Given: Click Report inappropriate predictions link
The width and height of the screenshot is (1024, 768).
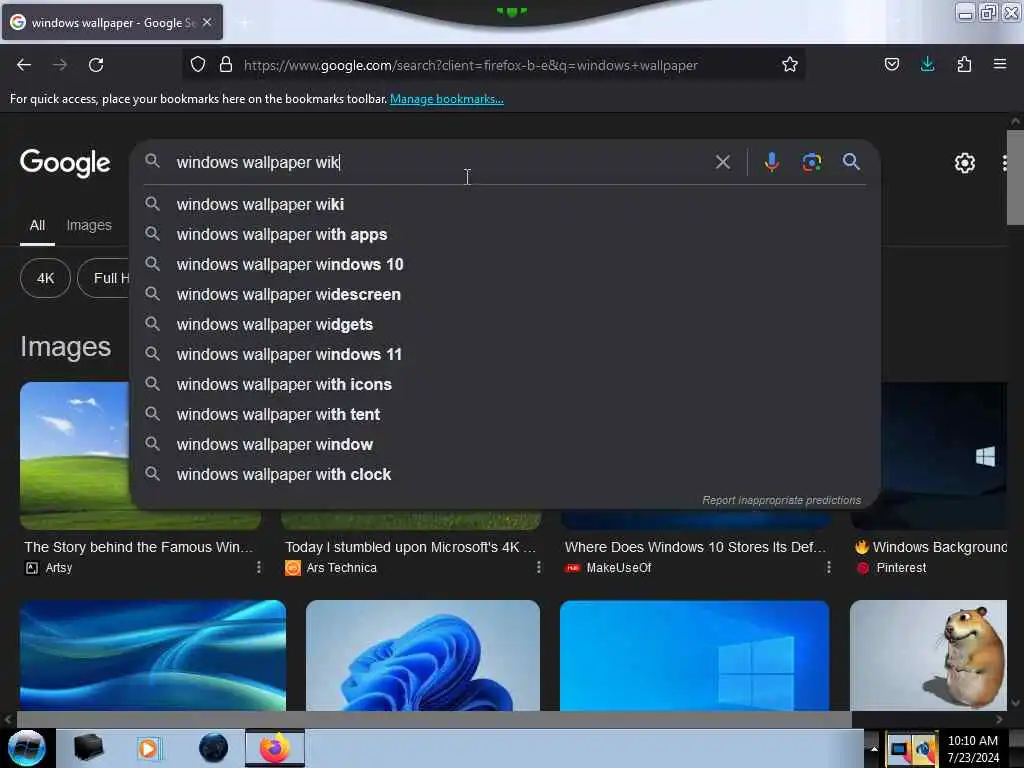Looking at the screenshot, I should coord(782,500).
